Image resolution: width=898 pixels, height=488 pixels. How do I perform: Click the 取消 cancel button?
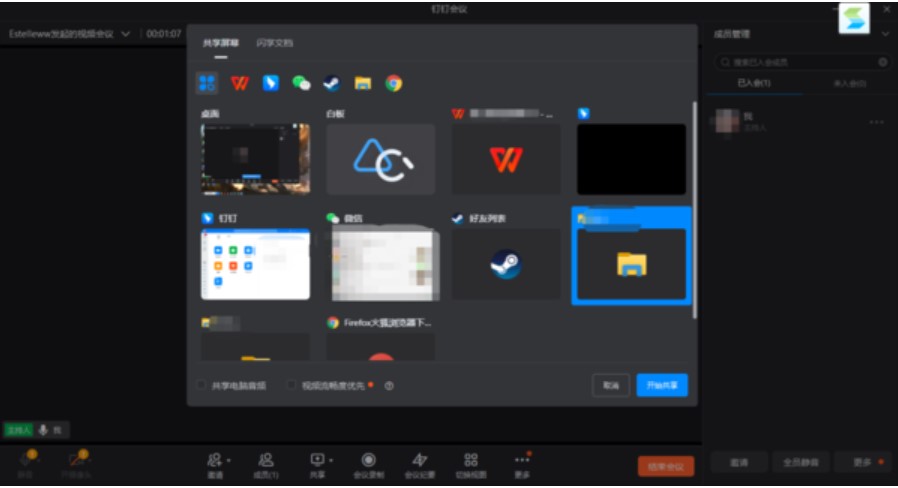coord(611,385)
